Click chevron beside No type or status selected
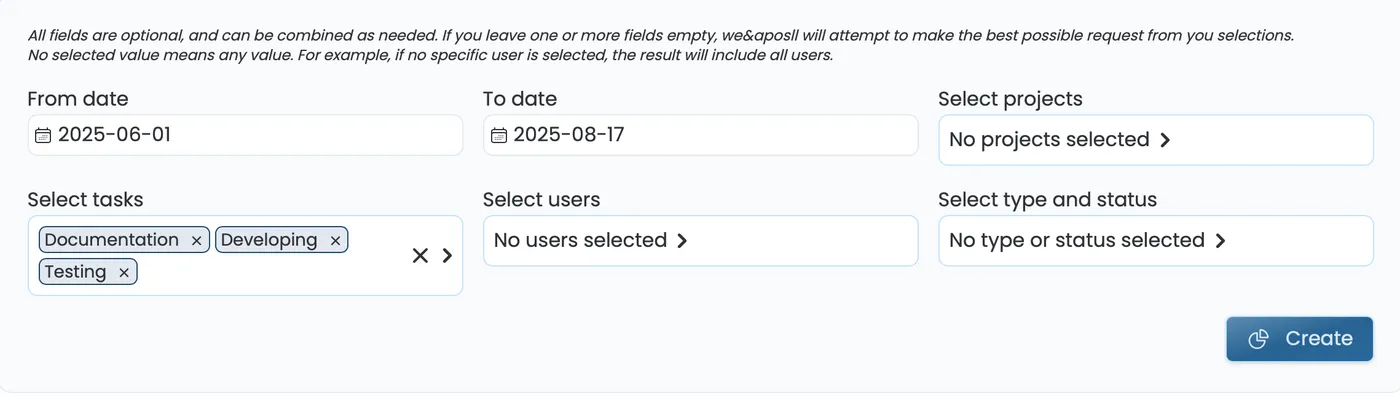The image size is (1400, 398). [x=1220, y=241]
